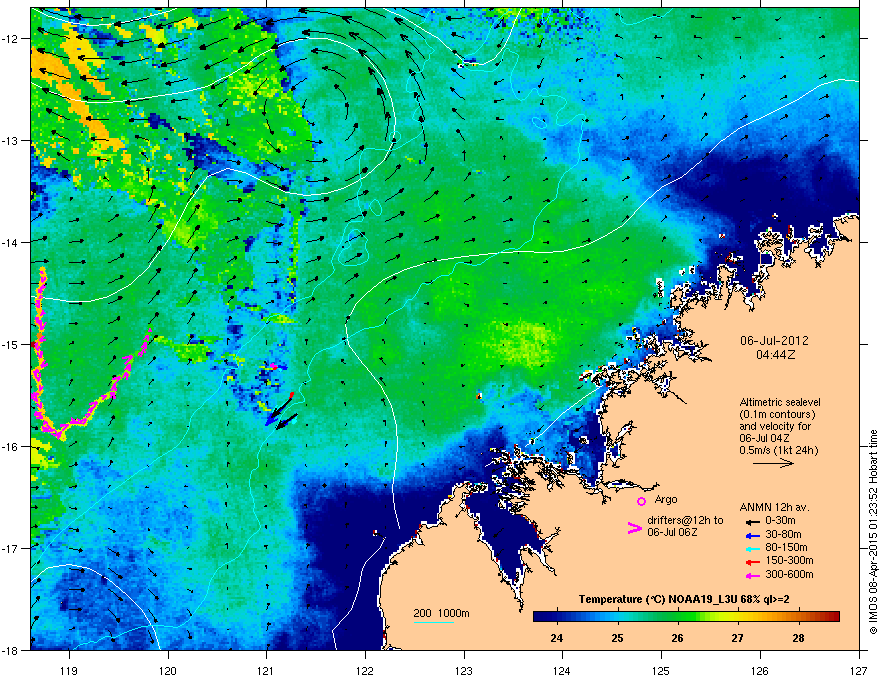Click the colorbar tick label 28
The image size is (880, 680).
(798, 638)
